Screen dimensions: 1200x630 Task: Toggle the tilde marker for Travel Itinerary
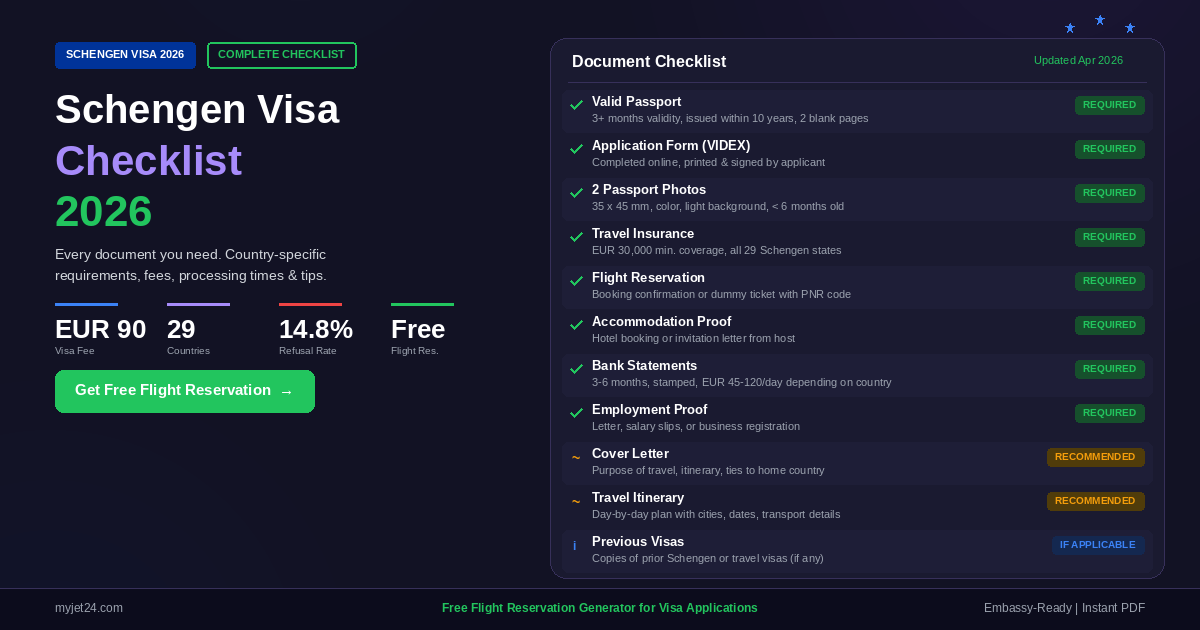(575, 501)
